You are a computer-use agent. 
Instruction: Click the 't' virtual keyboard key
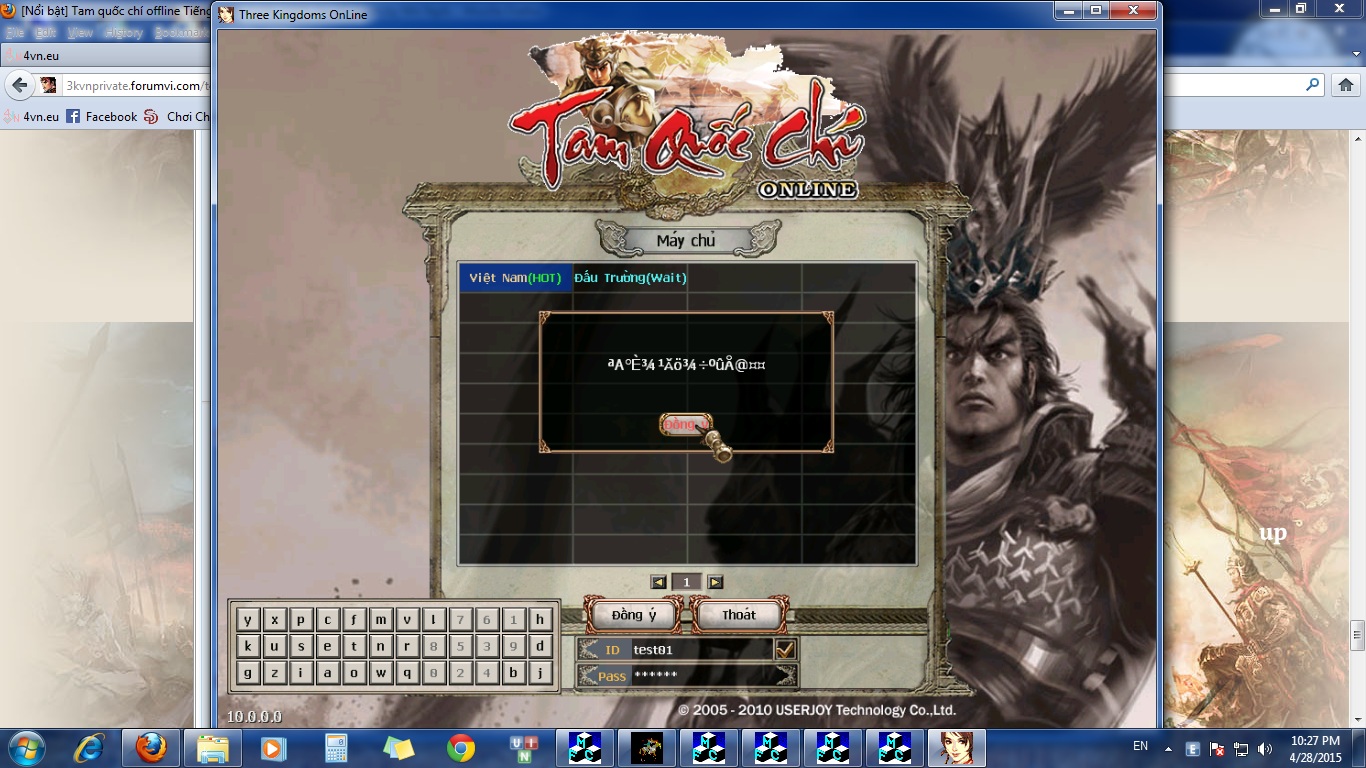tap(354, 646)
